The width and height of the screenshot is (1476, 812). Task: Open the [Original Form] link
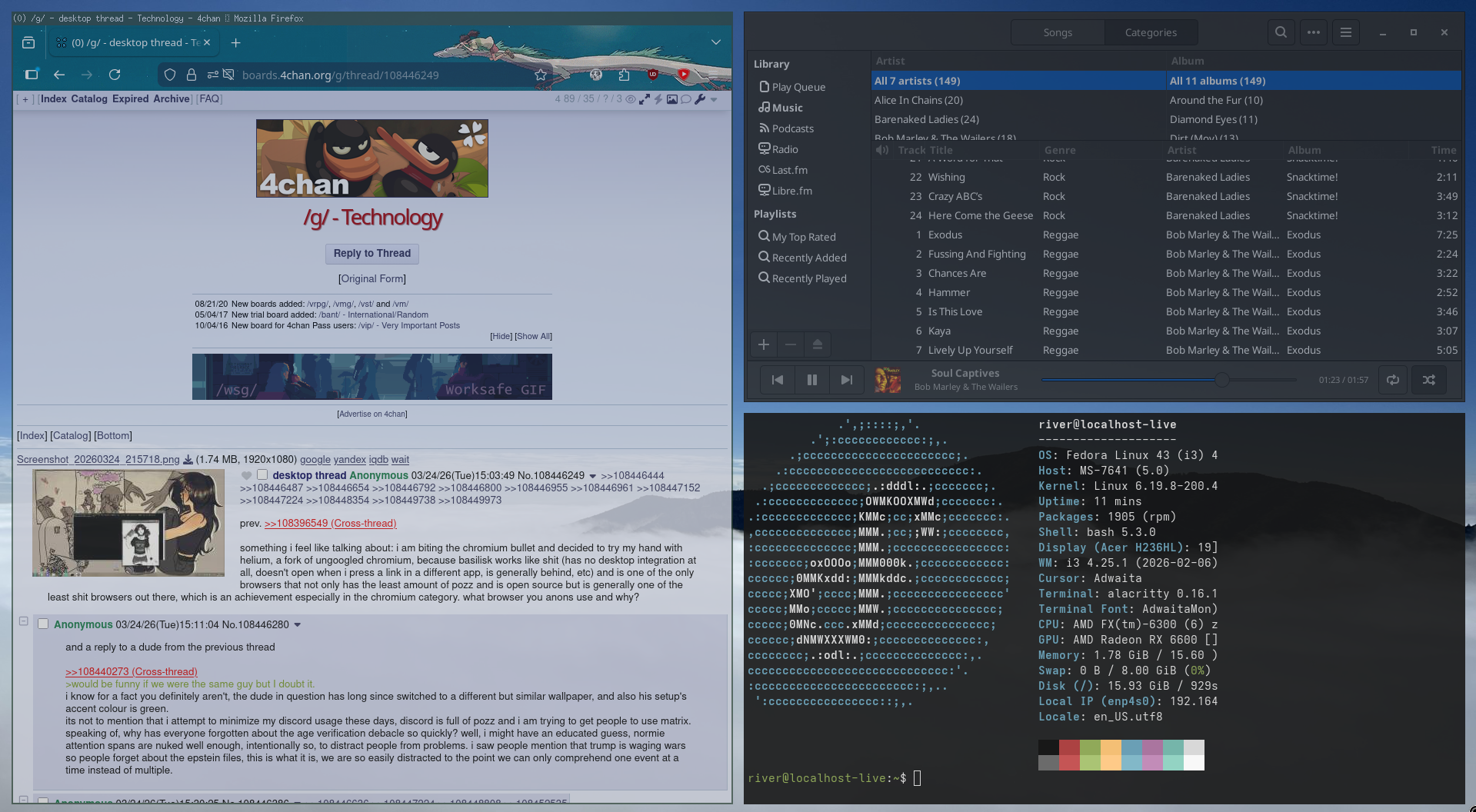(372, 279)
